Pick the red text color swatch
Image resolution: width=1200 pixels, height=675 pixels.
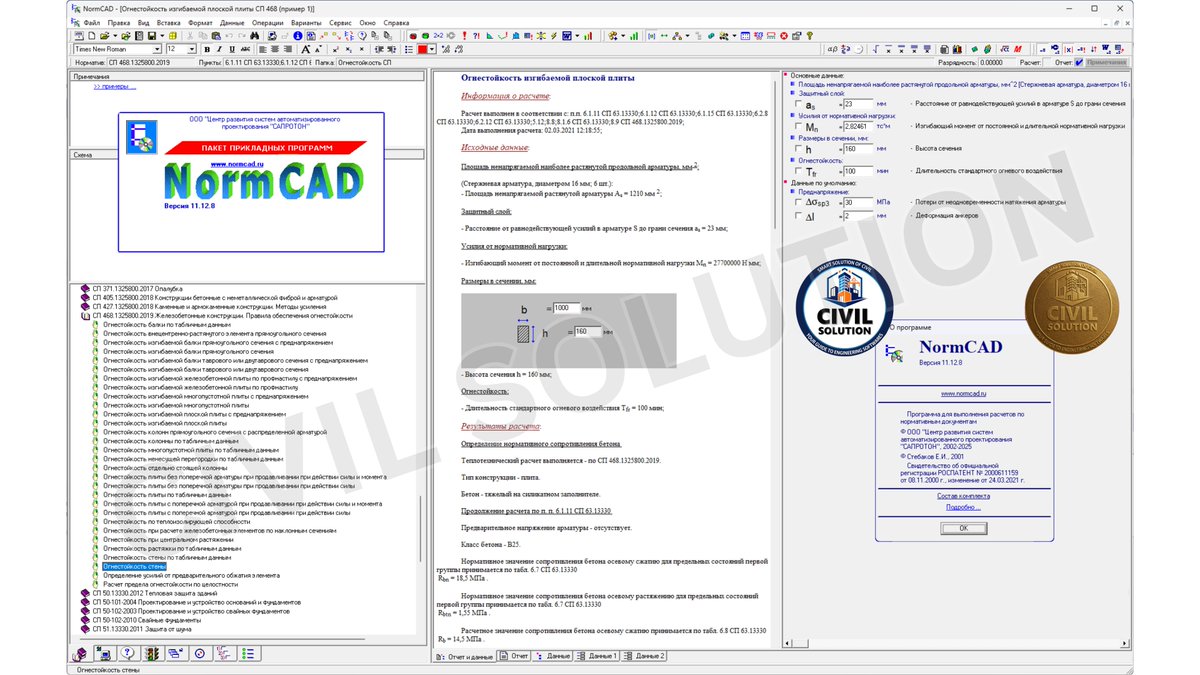(x=422, y=49)
